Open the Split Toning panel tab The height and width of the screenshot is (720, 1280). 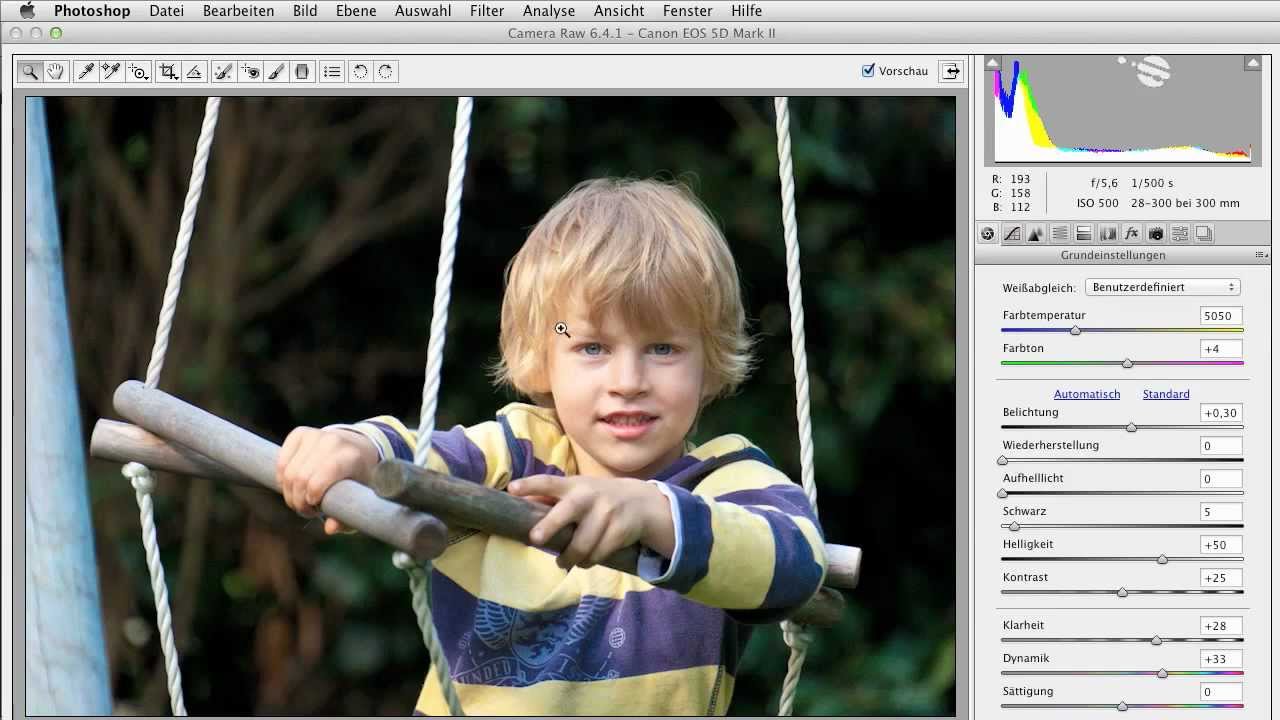click(x=1084, y=233)
